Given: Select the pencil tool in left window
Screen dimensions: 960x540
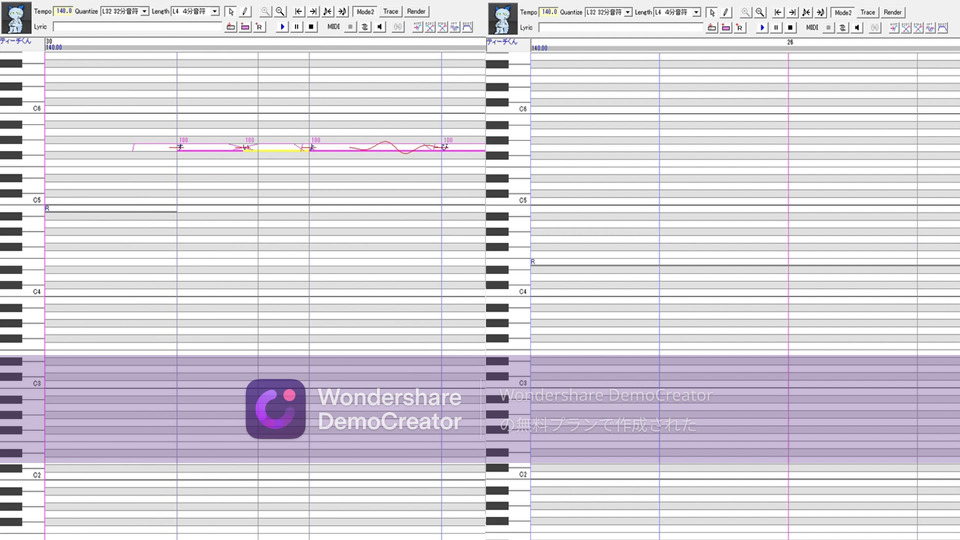Looking at the screenshot, I should pos(244,12).
